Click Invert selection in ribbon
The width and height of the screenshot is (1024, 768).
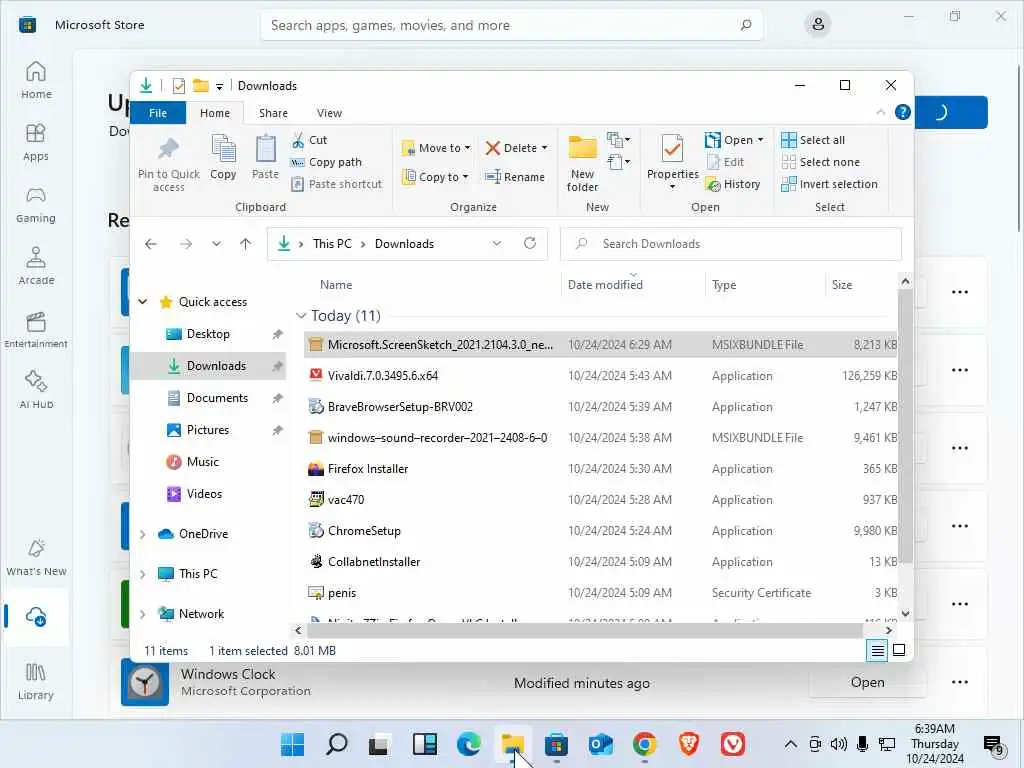pyautogui.click(x=829, y=184)
